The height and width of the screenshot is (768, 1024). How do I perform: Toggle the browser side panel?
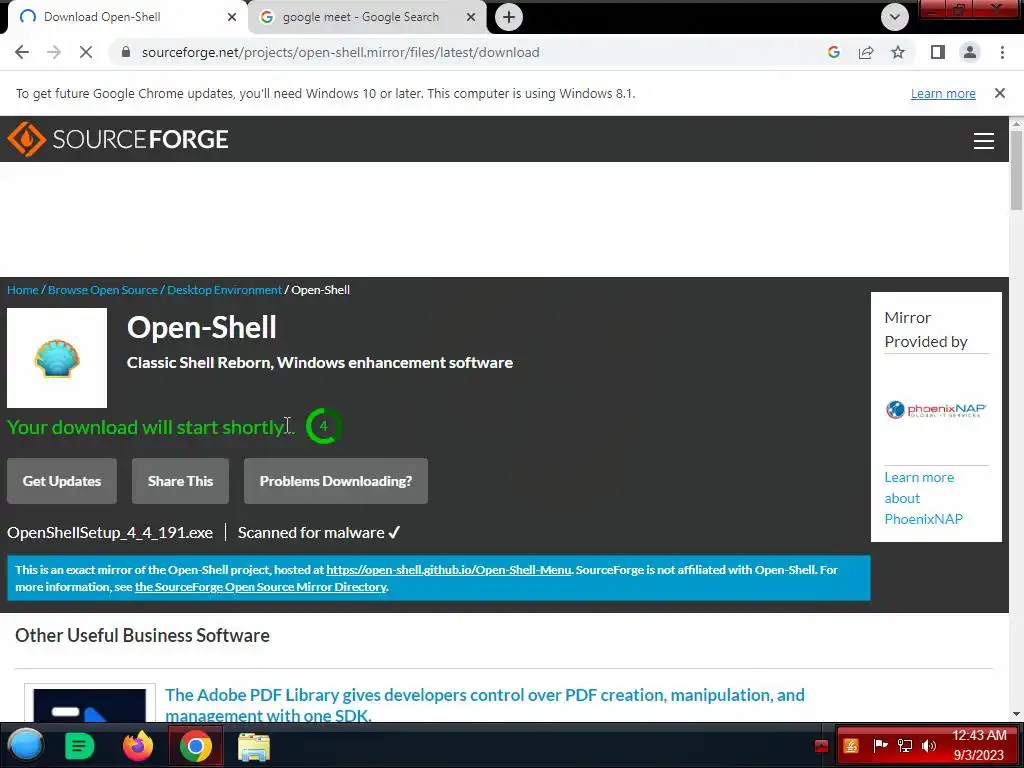click(x=938, y=52)
